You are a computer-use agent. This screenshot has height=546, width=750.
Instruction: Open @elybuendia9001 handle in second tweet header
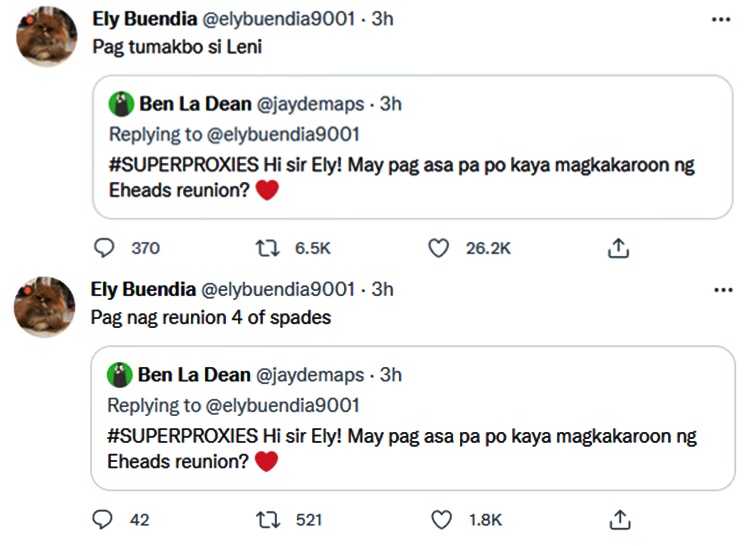[278, 290]
